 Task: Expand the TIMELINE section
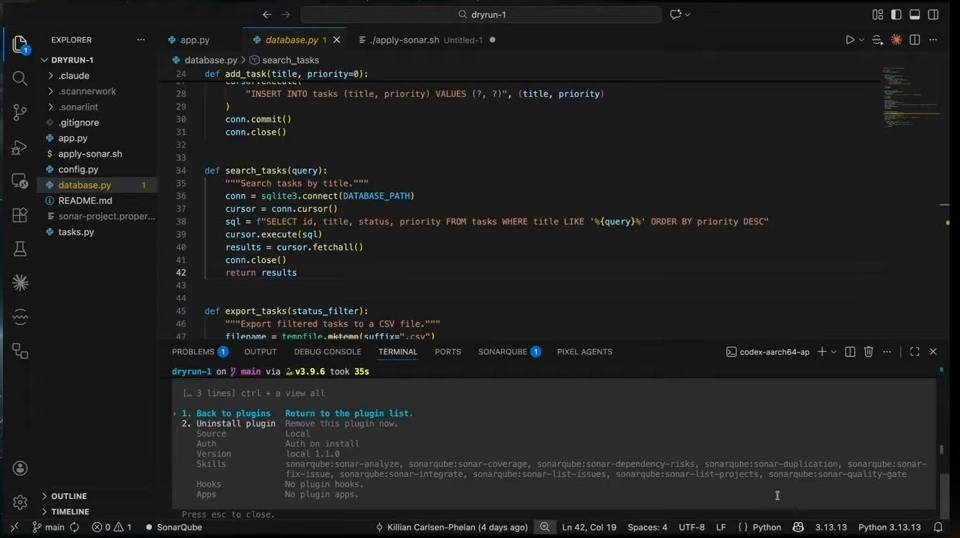click(70, 512)
